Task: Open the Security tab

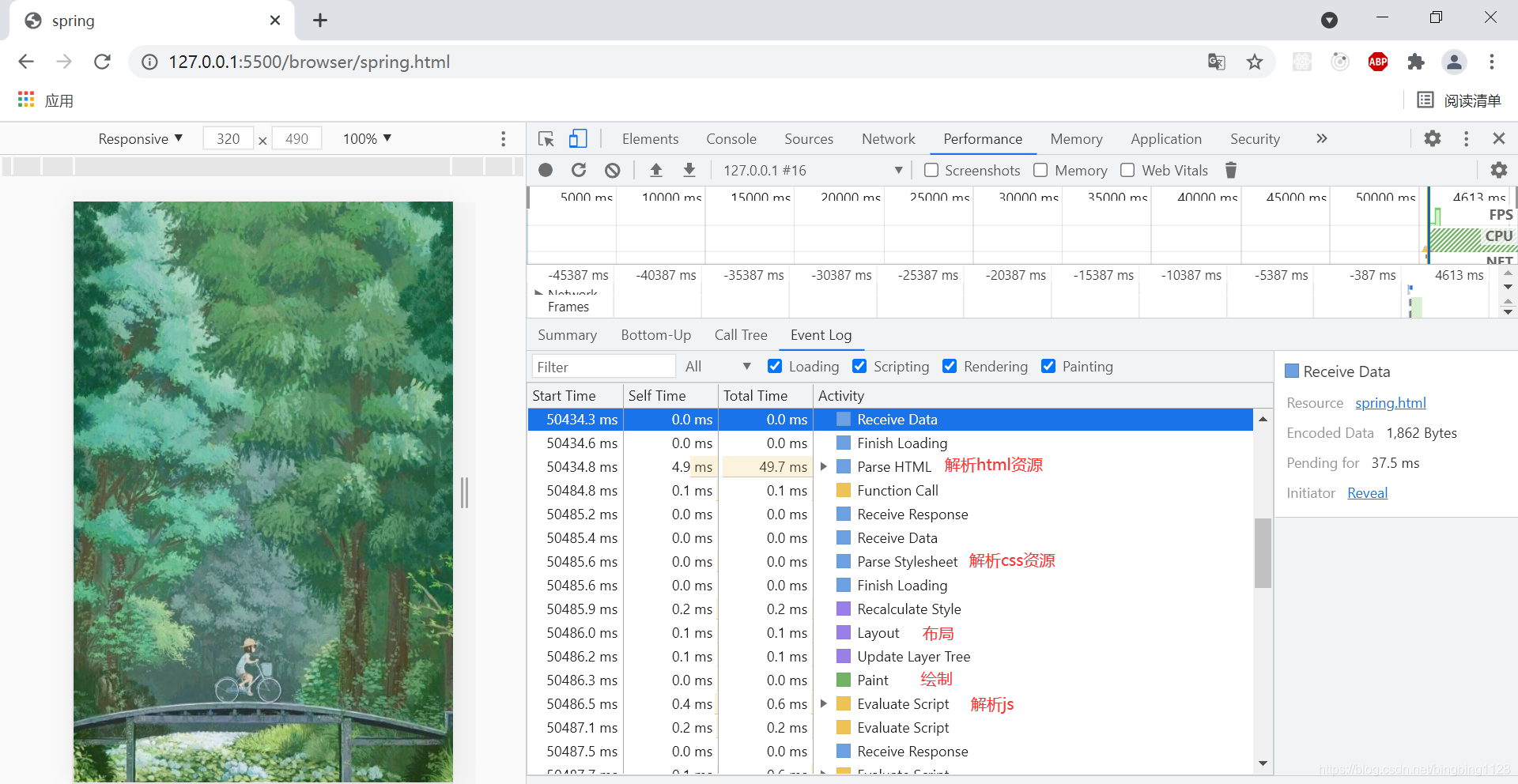Action: [1255, 139]
